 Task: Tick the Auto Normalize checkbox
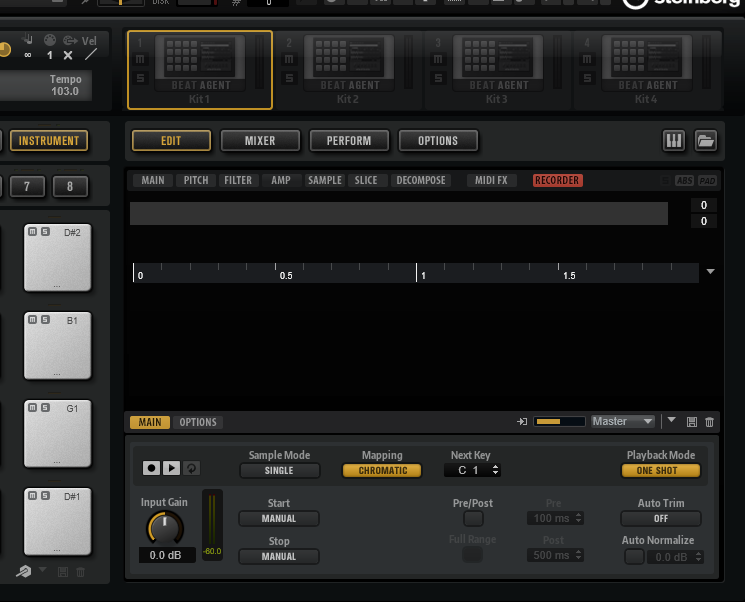(634, 557)
